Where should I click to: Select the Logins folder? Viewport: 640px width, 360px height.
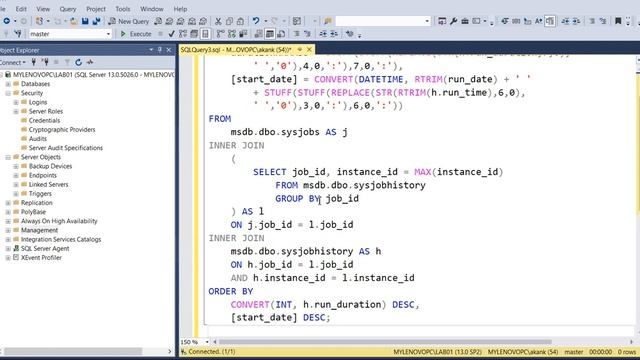(38, 102)
